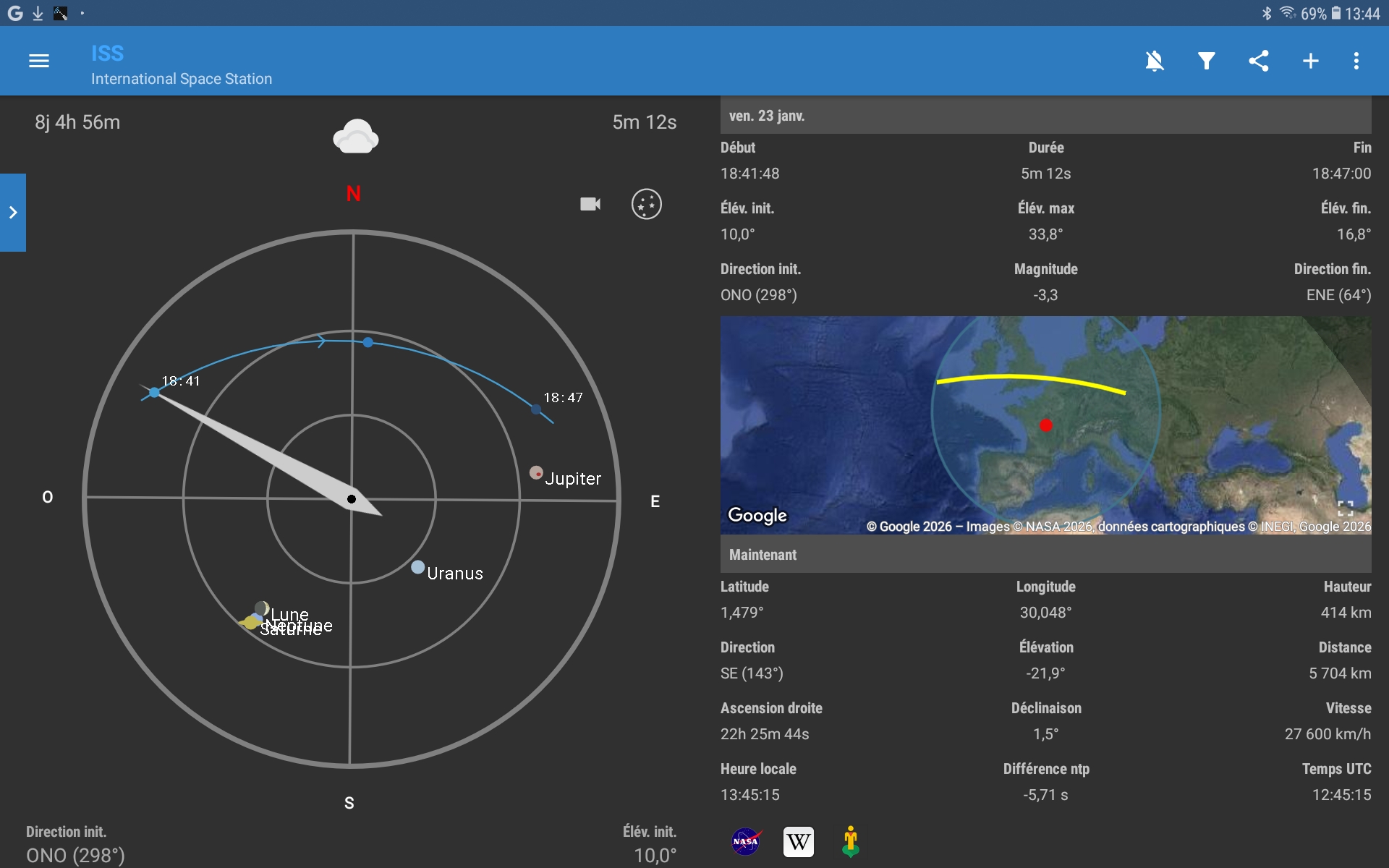Open the three-dot overflow menu
Viewport: 1389px width, 868px height.
[x=1356, y=61]
